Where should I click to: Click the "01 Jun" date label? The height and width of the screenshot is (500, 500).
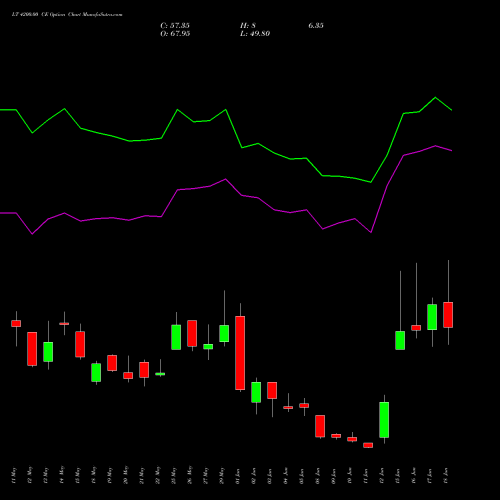click(238, 476)
